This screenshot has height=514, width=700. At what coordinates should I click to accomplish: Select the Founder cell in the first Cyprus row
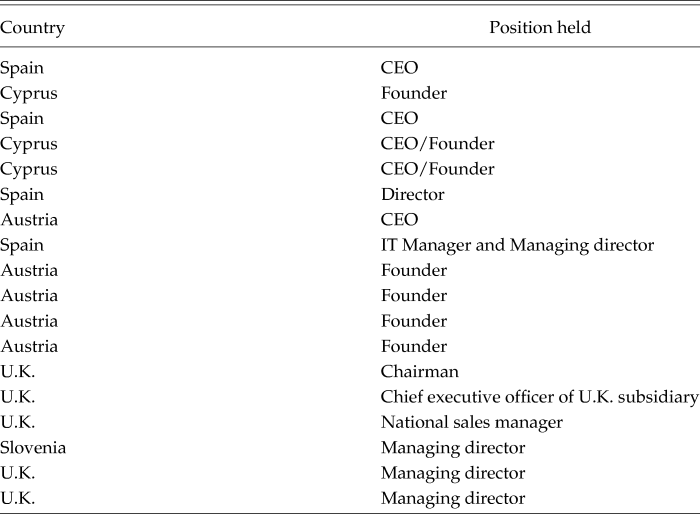coord(414,93)
